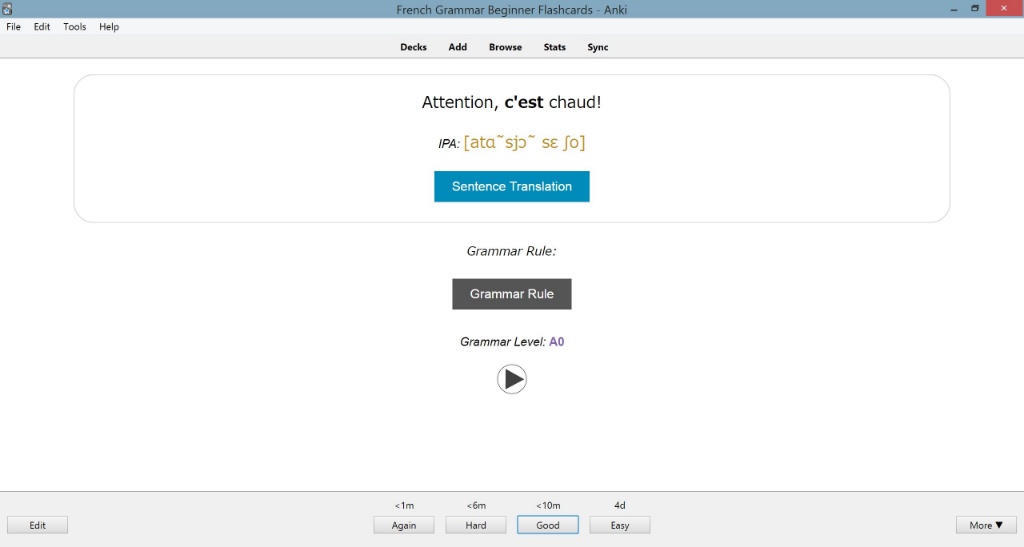Image resolution: width=1024 pixels, height=547 pixels.
Task: Open the Edit card button
Action: (x=37, y=525)
